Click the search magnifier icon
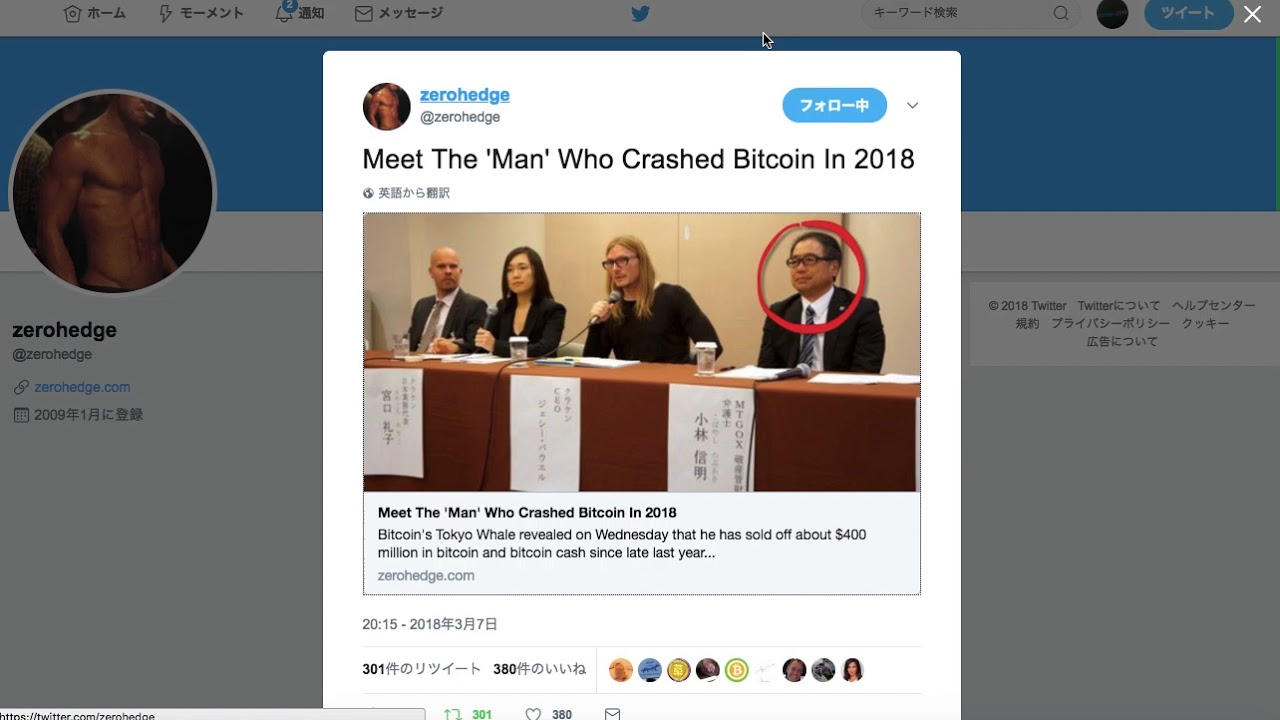This screenshot has width=1280, height=720. (1061, 14)
